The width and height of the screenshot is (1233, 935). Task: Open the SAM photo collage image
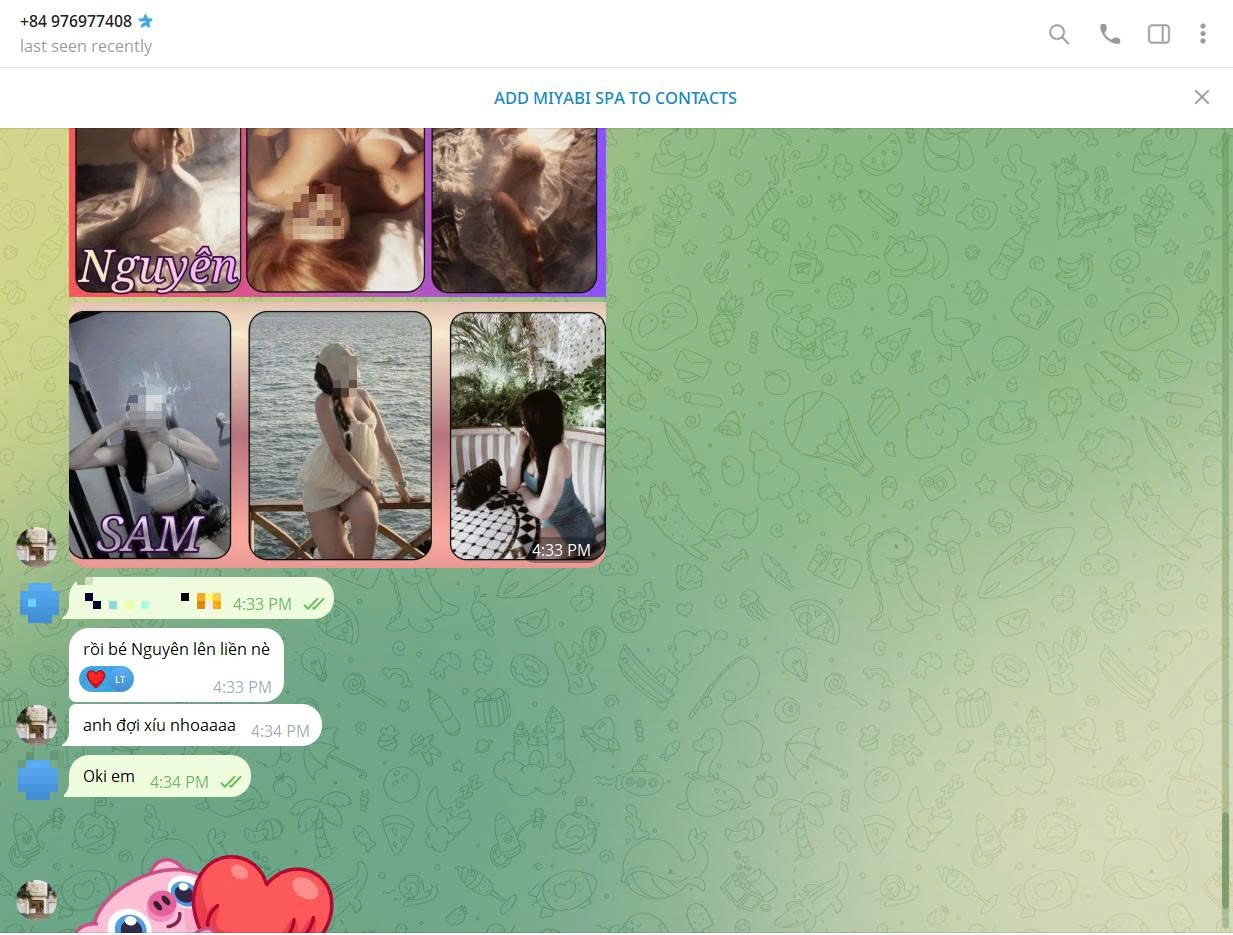point(337,435)
